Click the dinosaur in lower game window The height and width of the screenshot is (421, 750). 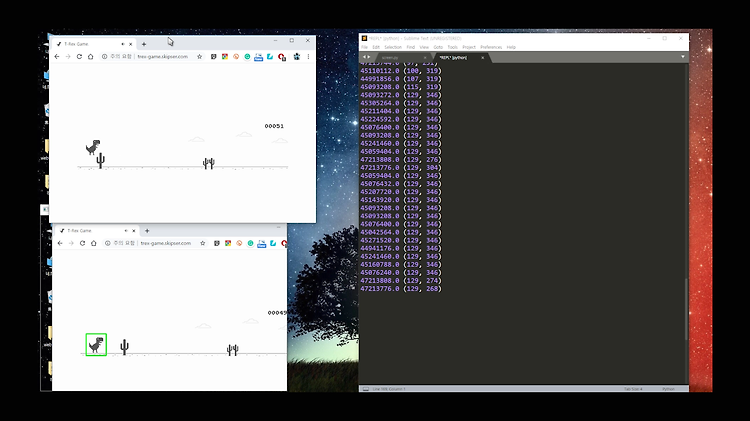(96, 345)
